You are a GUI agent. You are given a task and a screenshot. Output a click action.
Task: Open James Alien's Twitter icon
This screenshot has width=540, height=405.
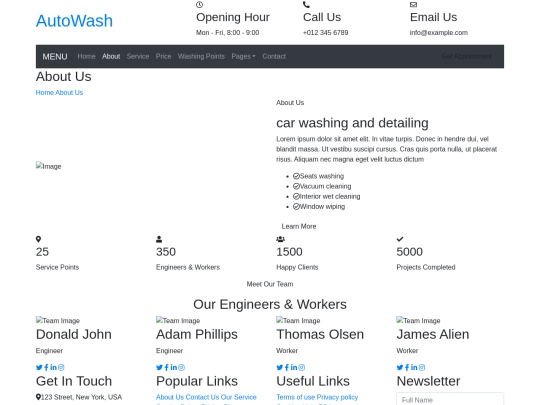400,367
